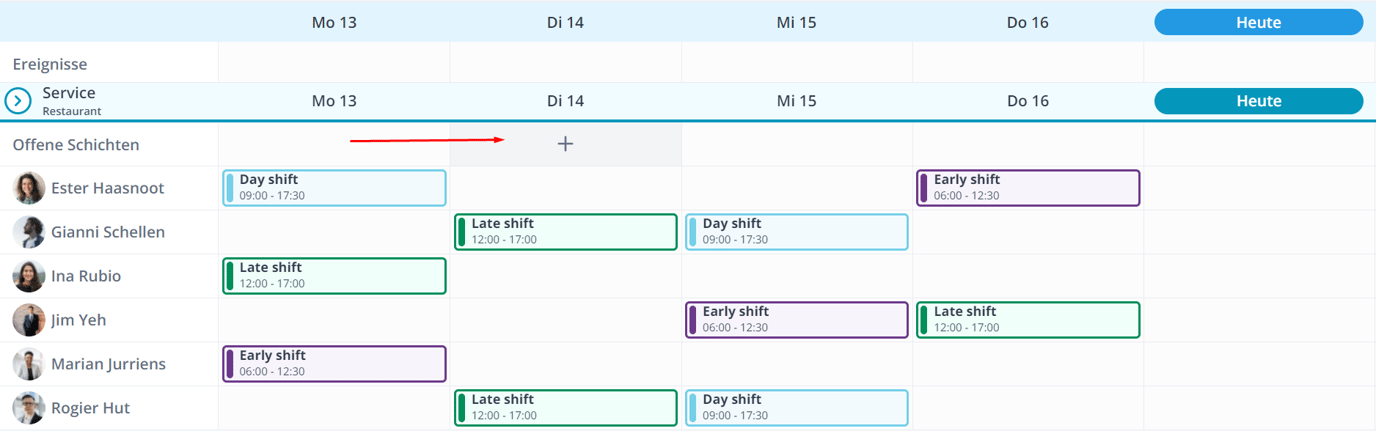Click Marian Jurriens' Early shift block
The width and height of the screenshot is (1376, 431).
click(334, 364)
